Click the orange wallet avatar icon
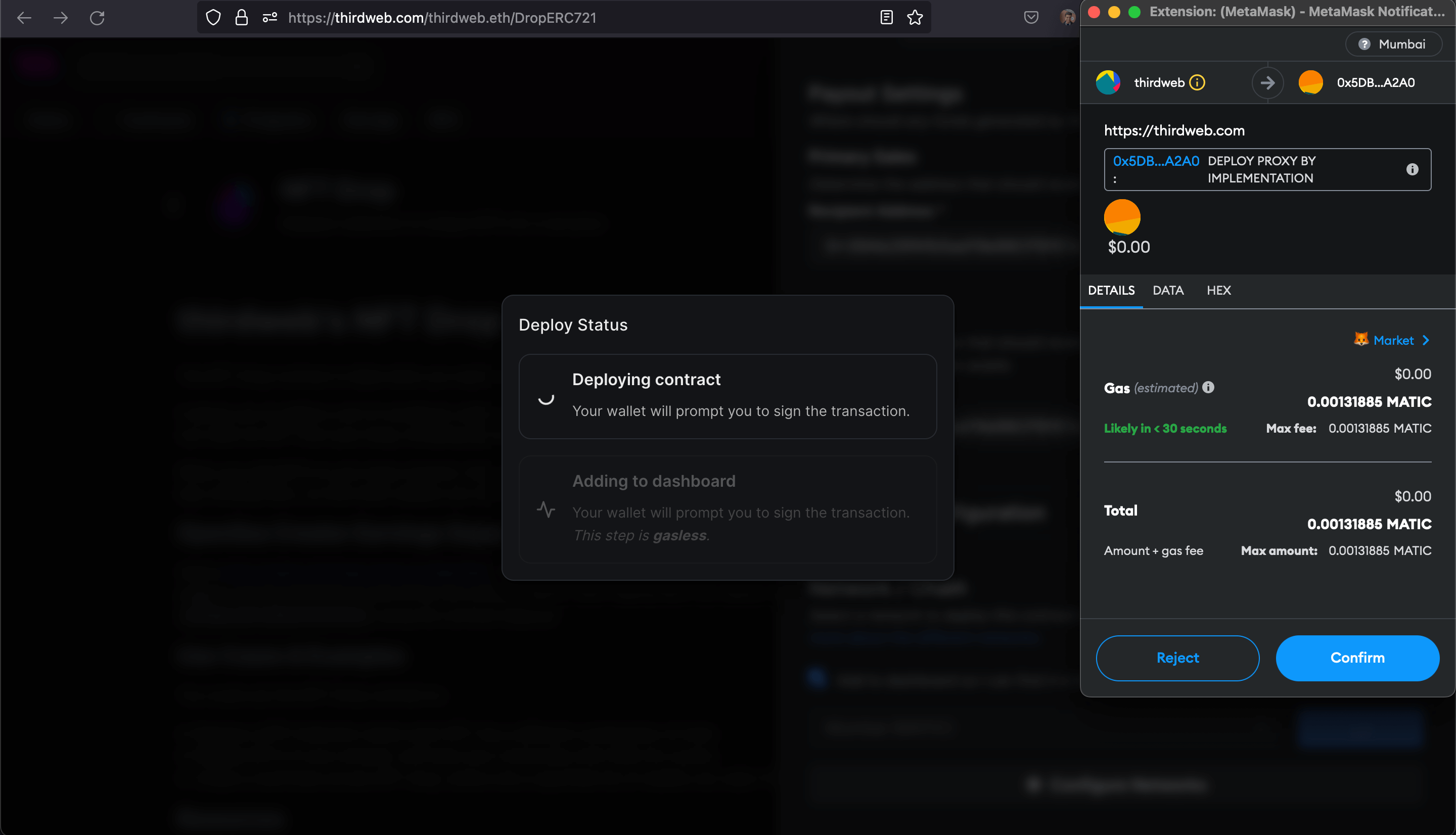This screenshot has width=1456, height=835. point(1311,81)
